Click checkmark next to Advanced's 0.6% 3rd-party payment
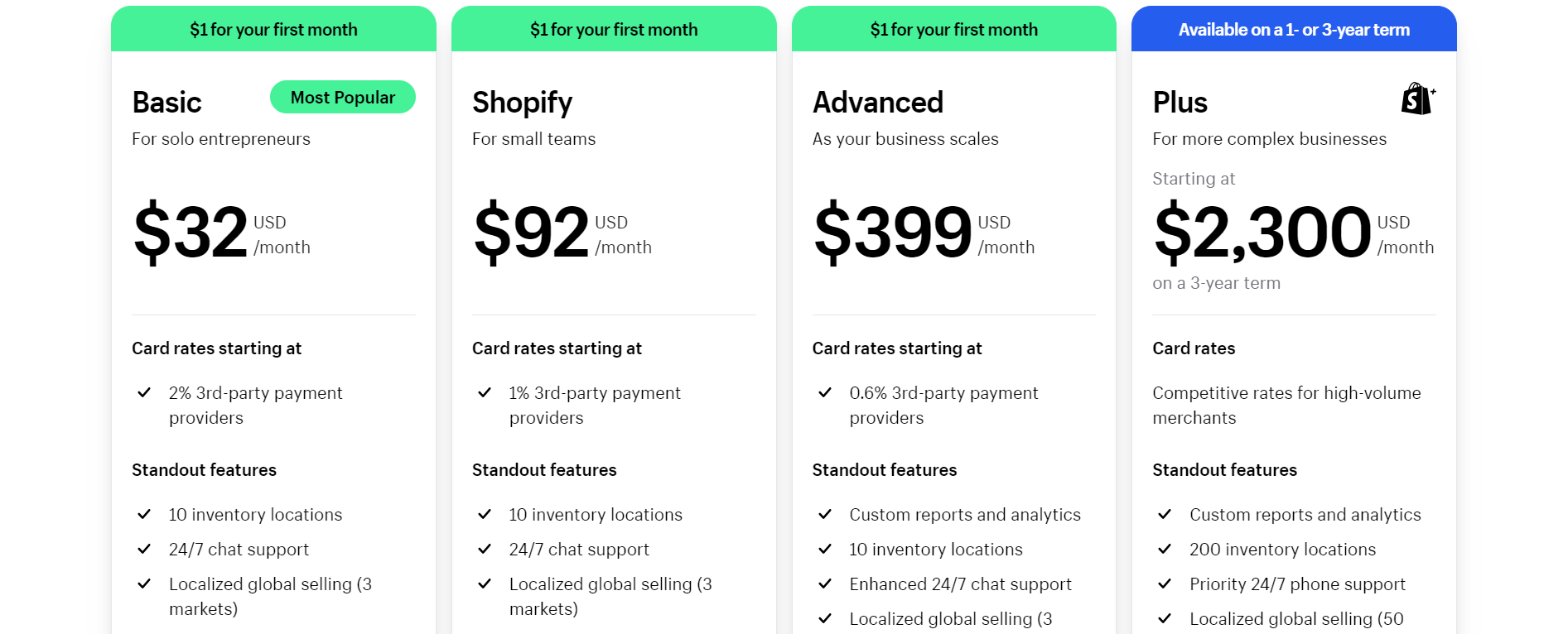Screen dimensions: 1568x634 pos(825,392)
